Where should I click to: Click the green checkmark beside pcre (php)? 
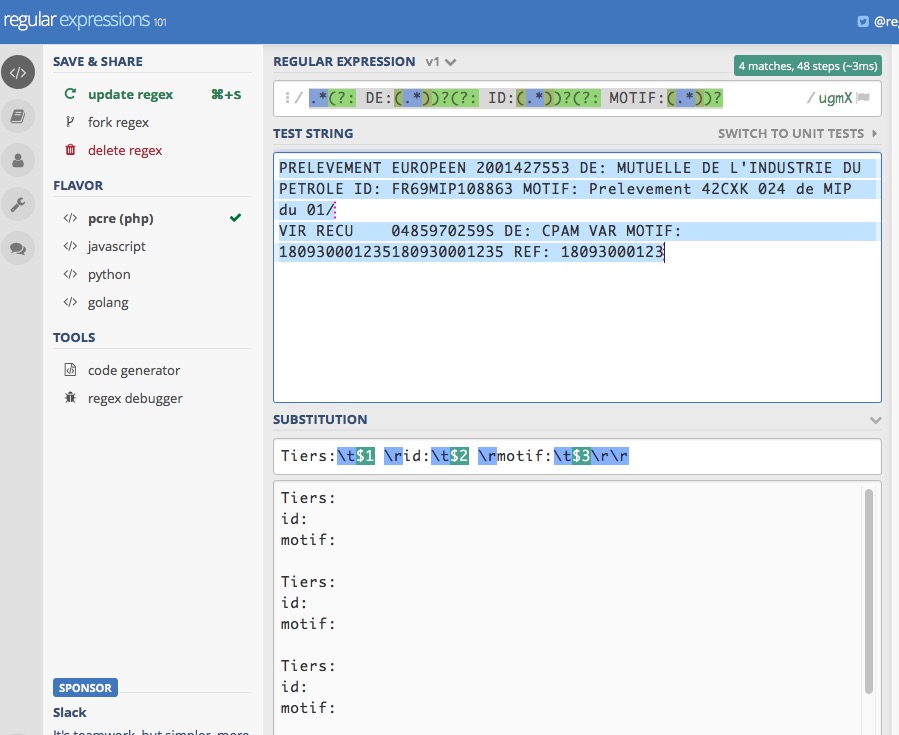tap(235, 218)
